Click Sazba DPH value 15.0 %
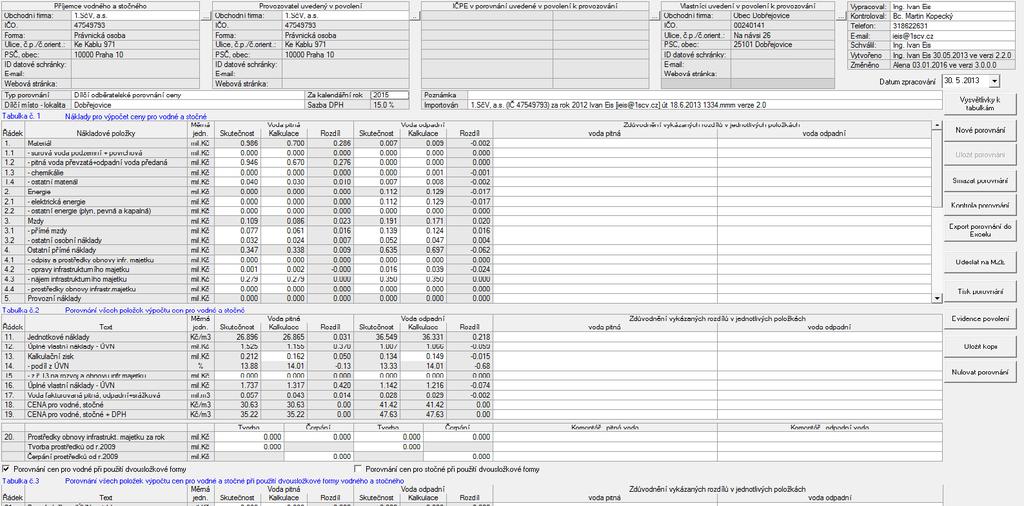 pos(389,104)
